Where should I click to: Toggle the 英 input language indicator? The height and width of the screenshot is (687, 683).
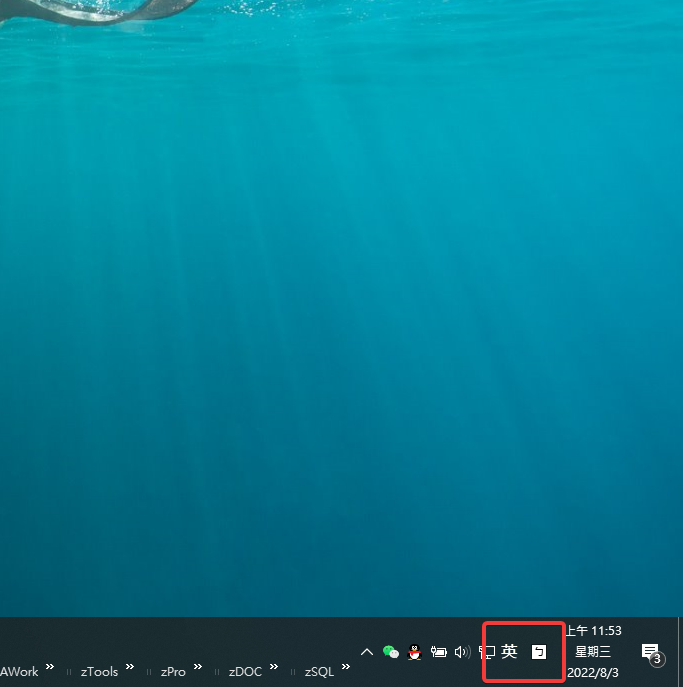(509, 652)
